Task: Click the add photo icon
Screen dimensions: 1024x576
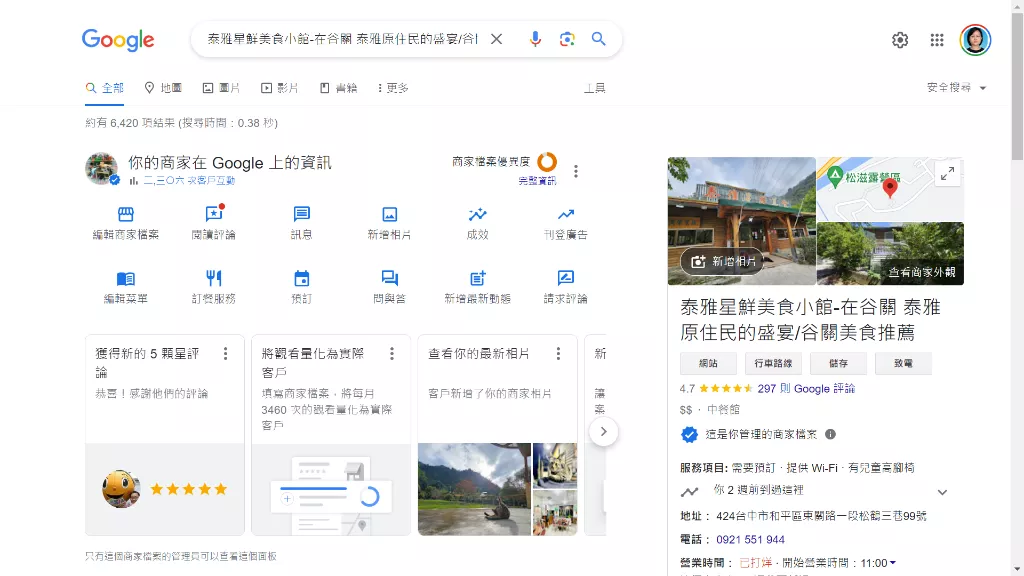Action: point(389,214)
